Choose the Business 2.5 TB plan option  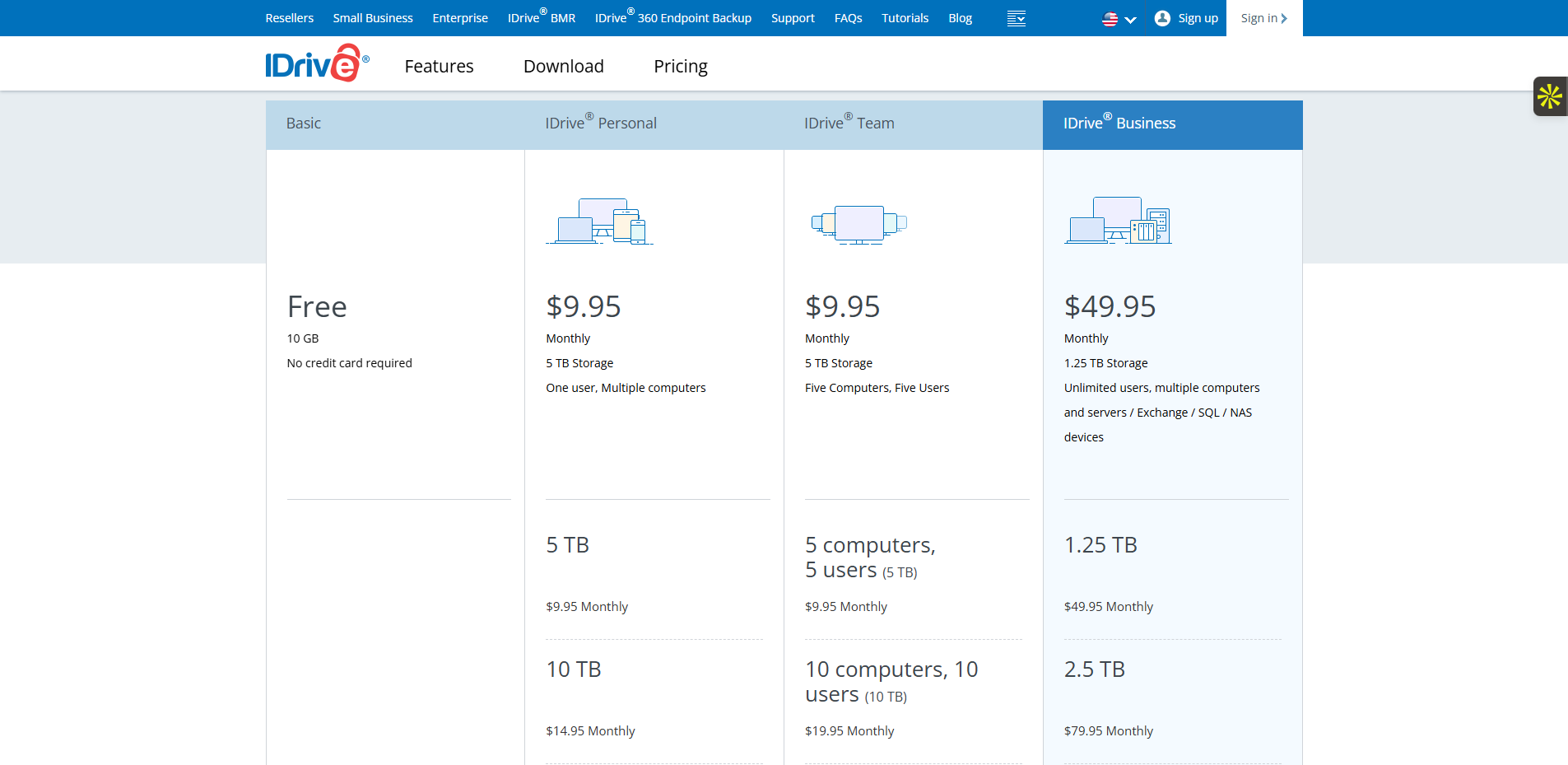1094,669
